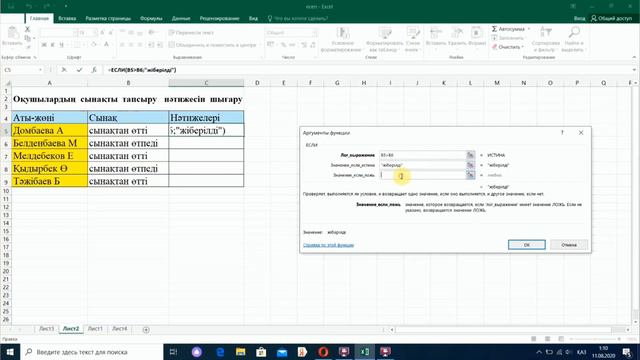The width and height of the screenshot is (640, 360).
Task: Switch to the Вид tab
Action: pyautogui.click(x=253, y=18)
